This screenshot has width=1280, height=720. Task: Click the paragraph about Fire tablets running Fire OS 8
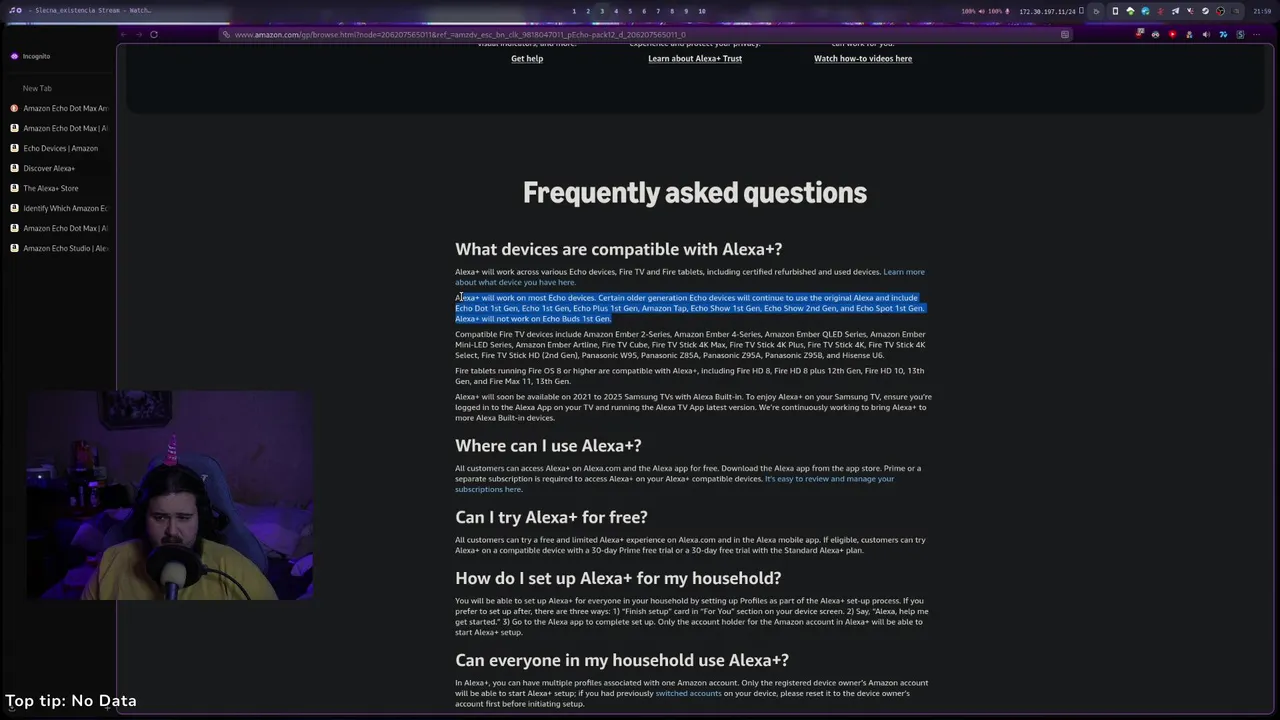pos(690,376)
